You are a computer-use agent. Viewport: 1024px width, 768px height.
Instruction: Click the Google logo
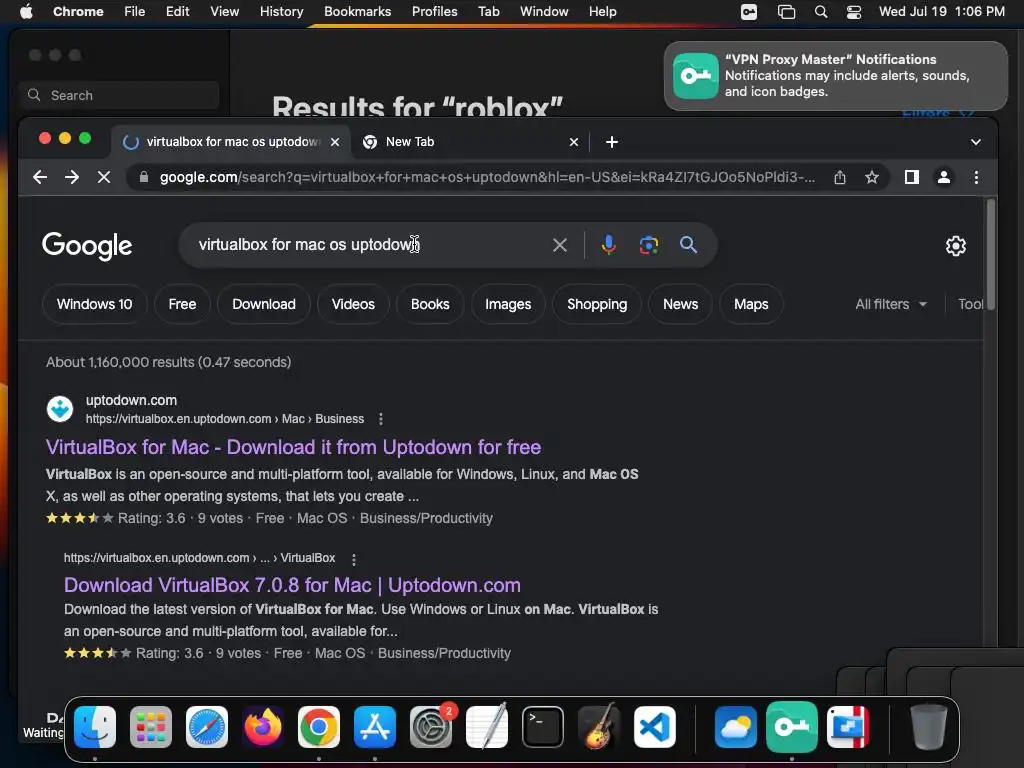pos(87,246)
